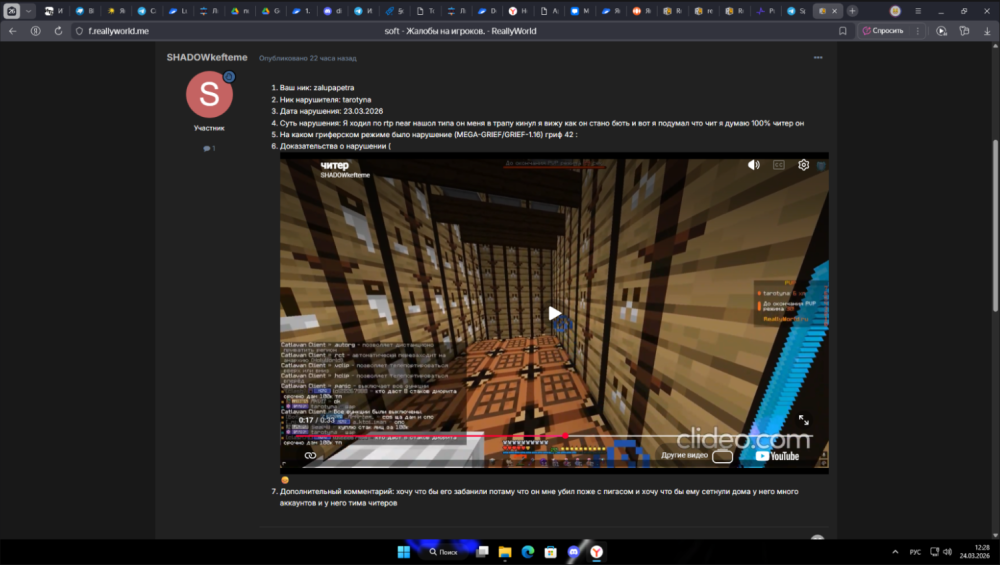
Task: Switch to the Yandex tab labeled H
Action: (517, 11)
